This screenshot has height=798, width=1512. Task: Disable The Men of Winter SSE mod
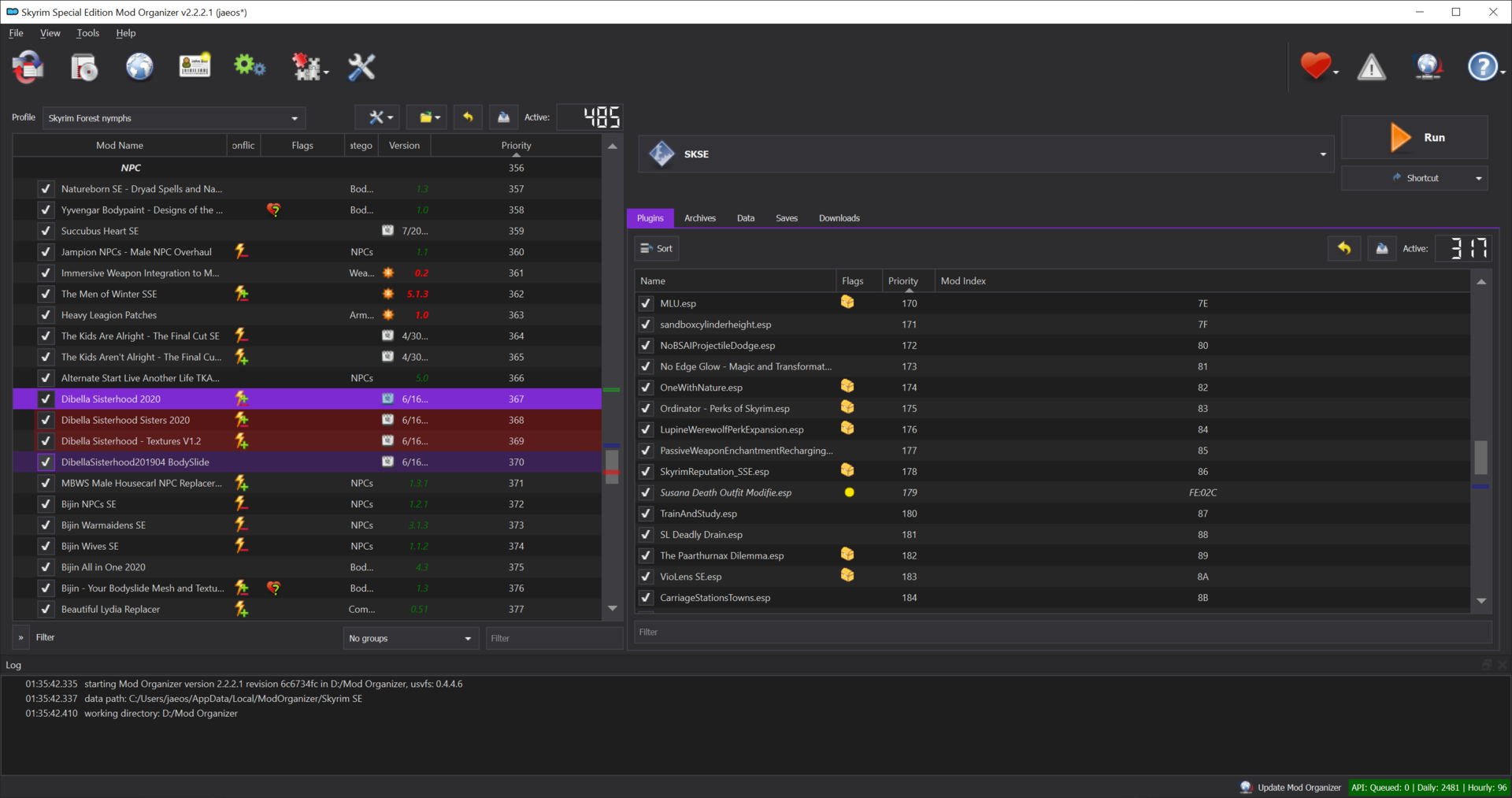point(46,294)
